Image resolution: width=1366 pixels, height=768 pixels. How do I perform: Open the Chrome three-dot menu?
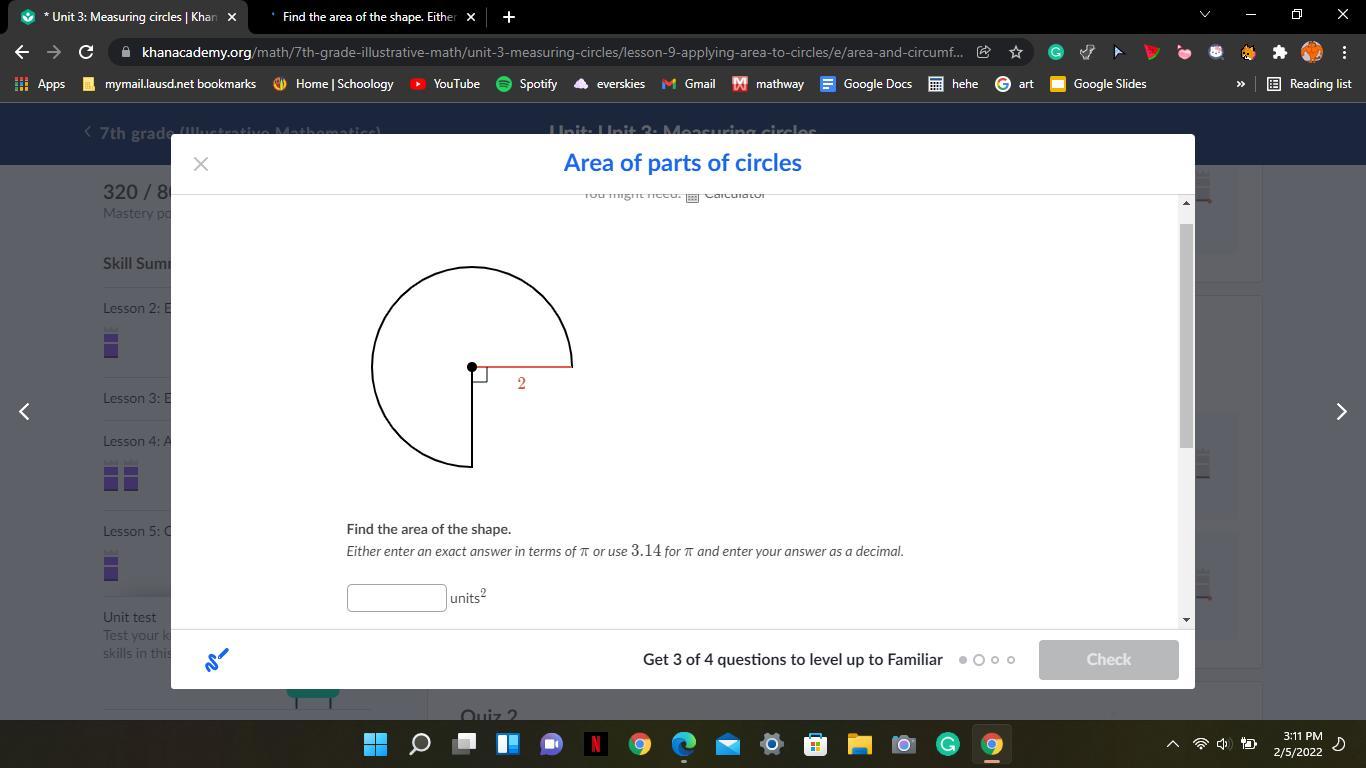coord(1343,52)
